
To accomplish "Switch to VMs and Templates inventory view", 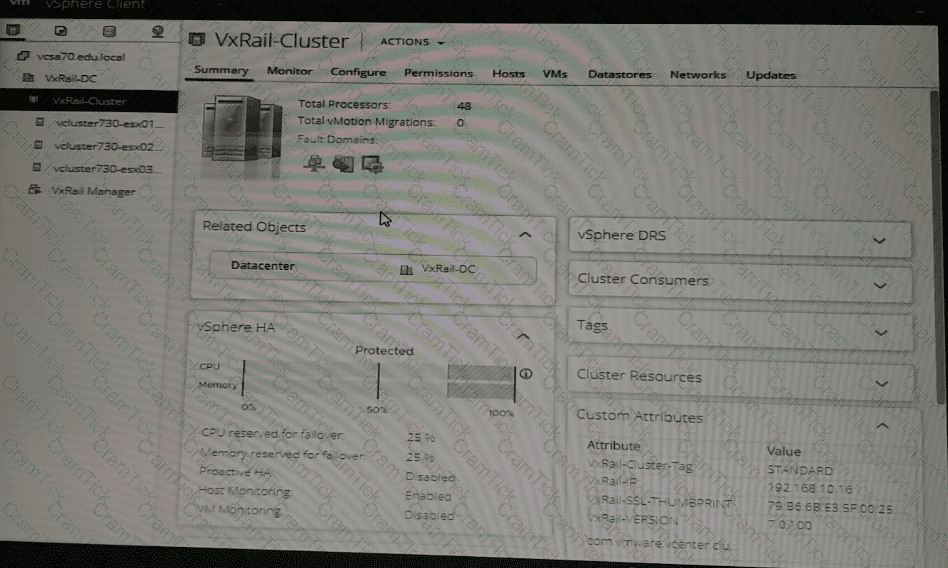I will [x=61, y=32].
